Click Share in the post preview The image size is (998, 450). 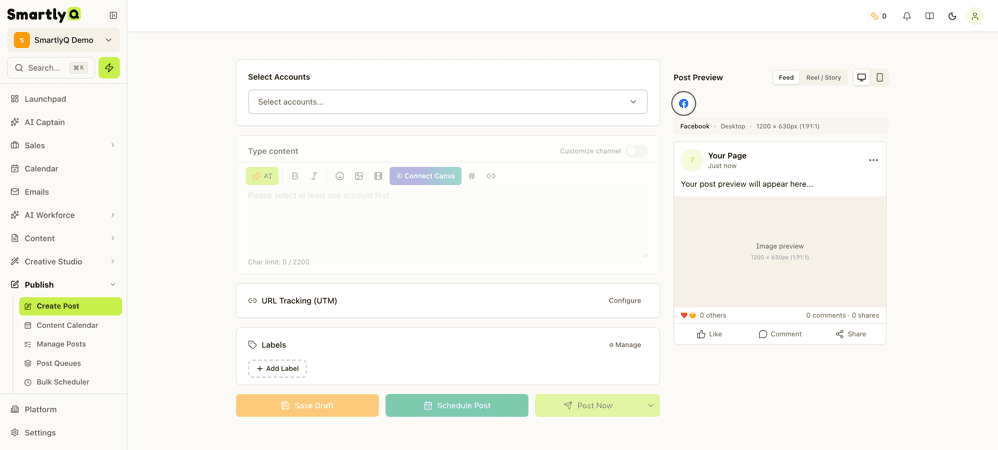coord(850,334)
